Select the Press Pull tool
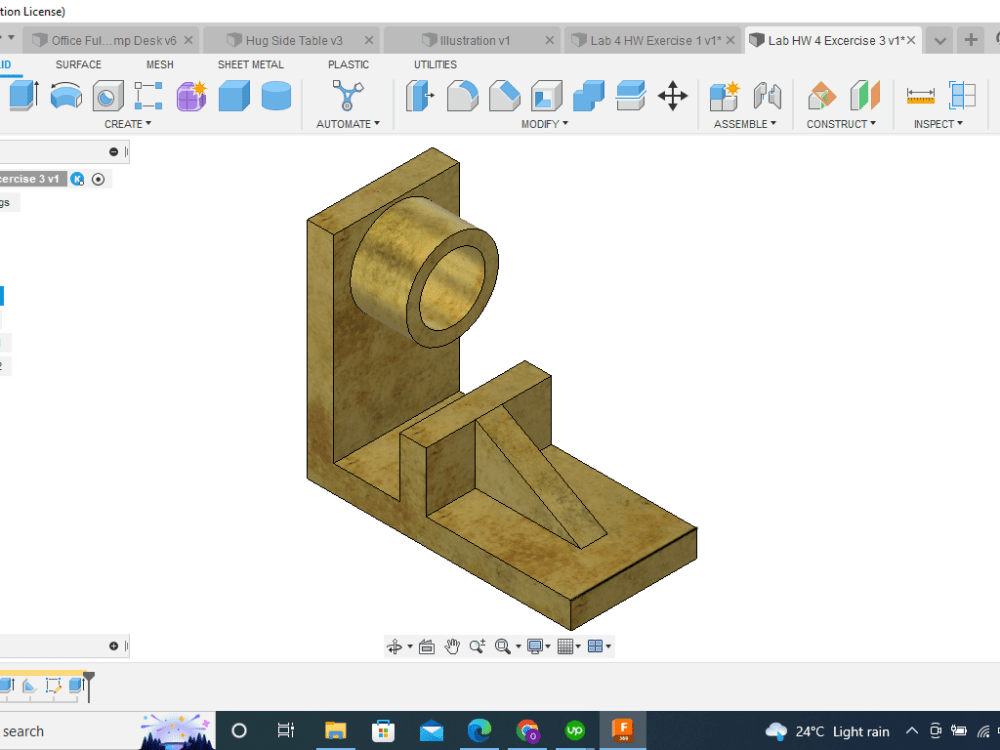The width and height of the screenshot is (1000, 750). pos(420,96)
